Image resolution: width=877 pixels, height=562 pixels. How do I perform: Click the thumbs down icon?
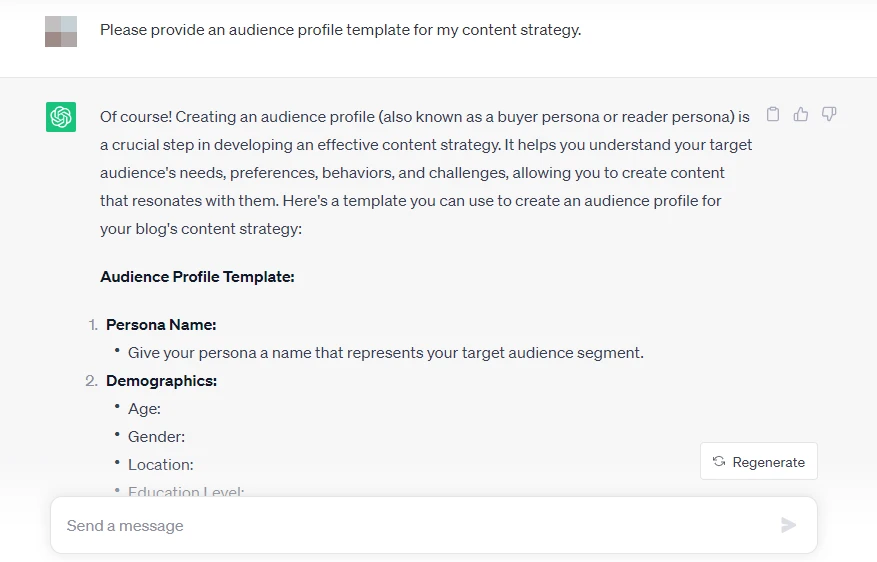pyautogui.click(x=829, y=114)
